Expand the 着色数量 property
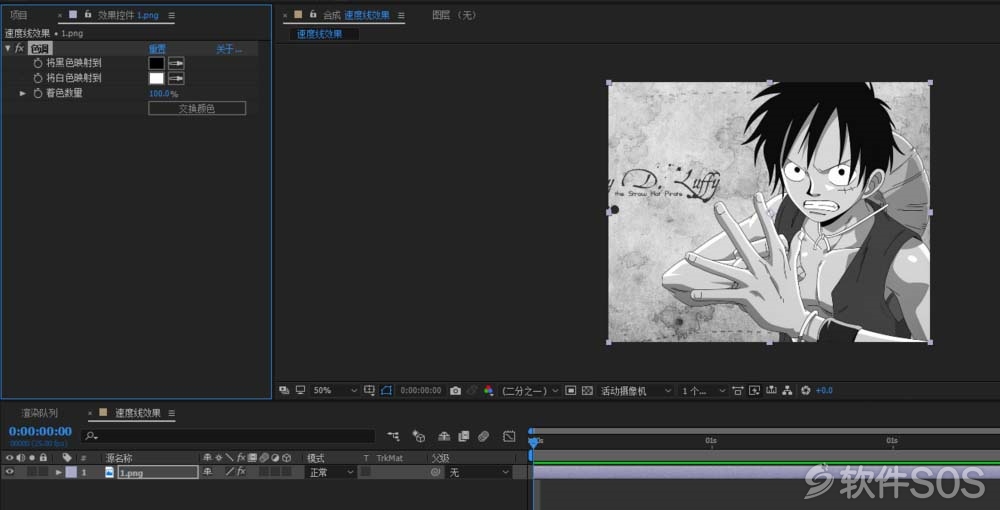1000x510 pixels. 23,93
